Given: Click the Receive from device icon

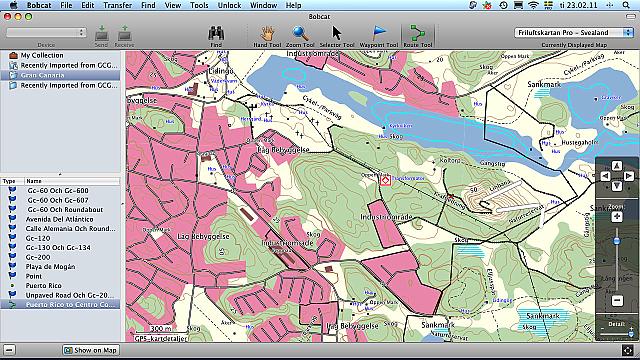Looking at the screenshot, I should click(124, 33).
